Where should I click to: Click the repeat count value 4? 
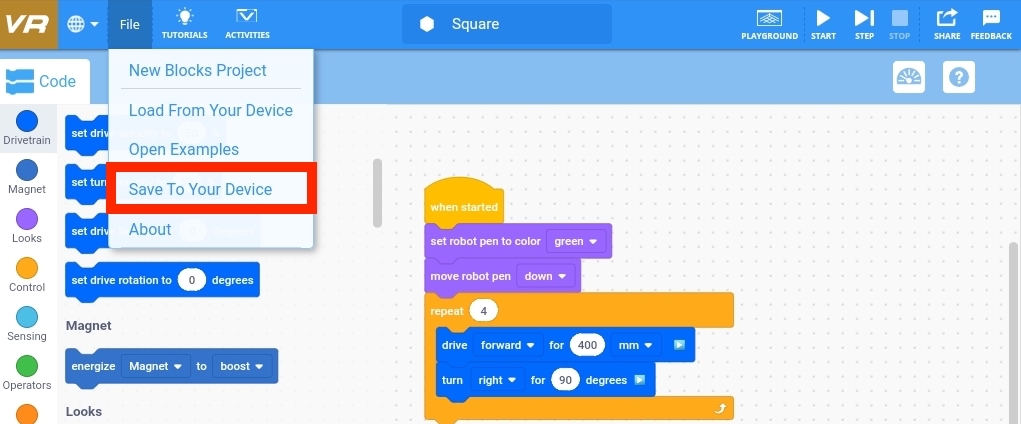(x=483, y=311)
